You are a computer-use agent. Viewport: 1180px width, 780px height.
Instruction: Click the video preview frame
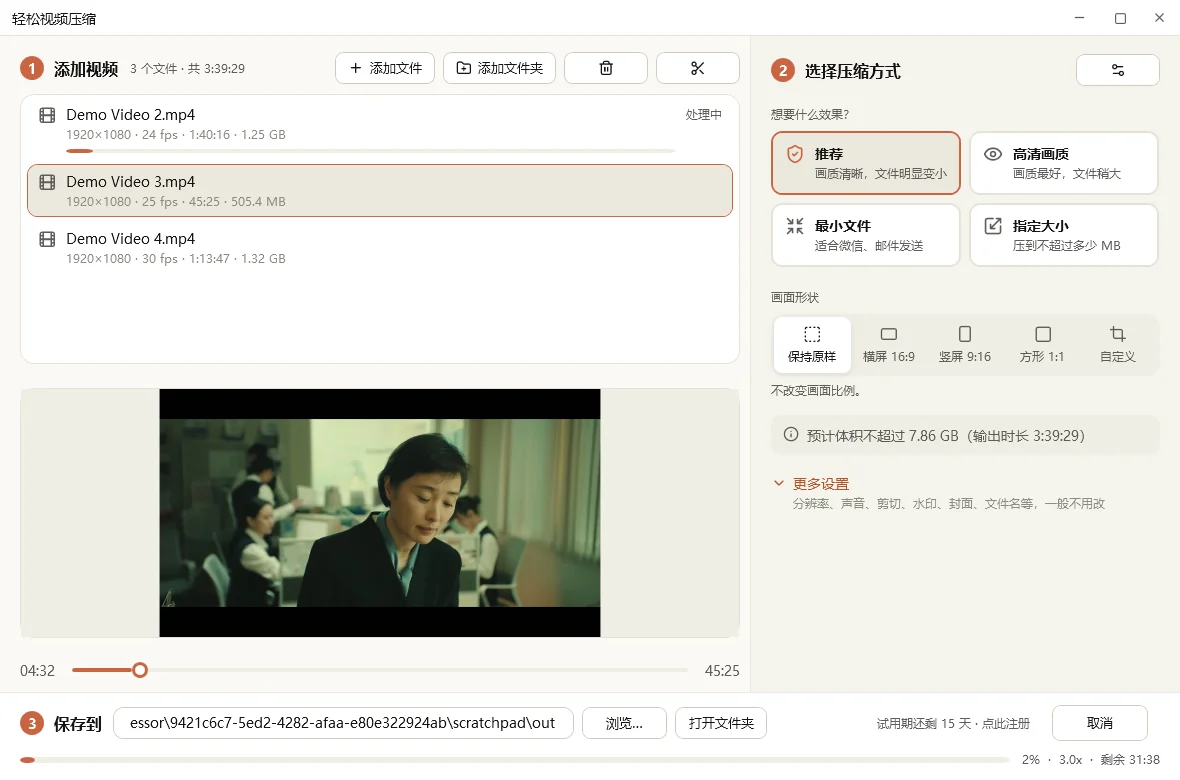380,513
